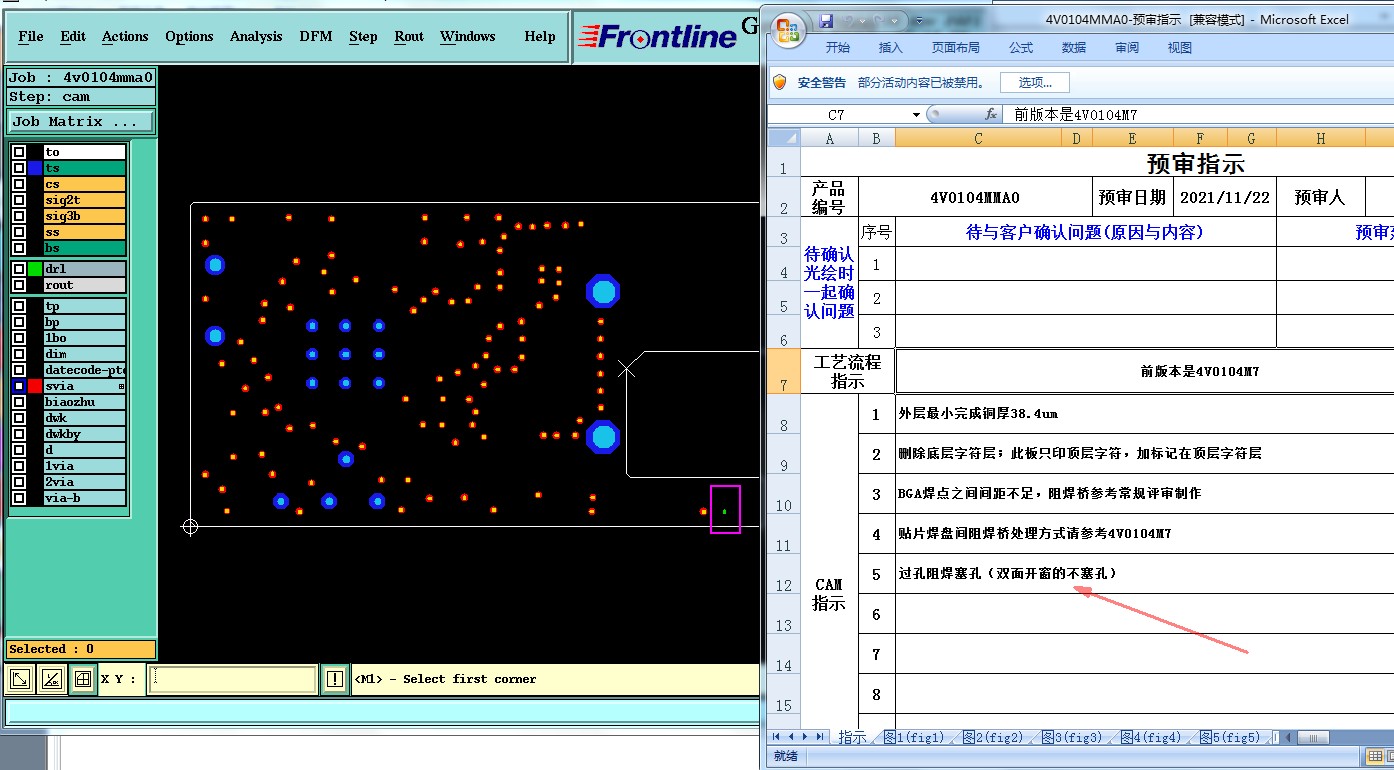Click the next sheet navigation arrow

coord(805,737)
